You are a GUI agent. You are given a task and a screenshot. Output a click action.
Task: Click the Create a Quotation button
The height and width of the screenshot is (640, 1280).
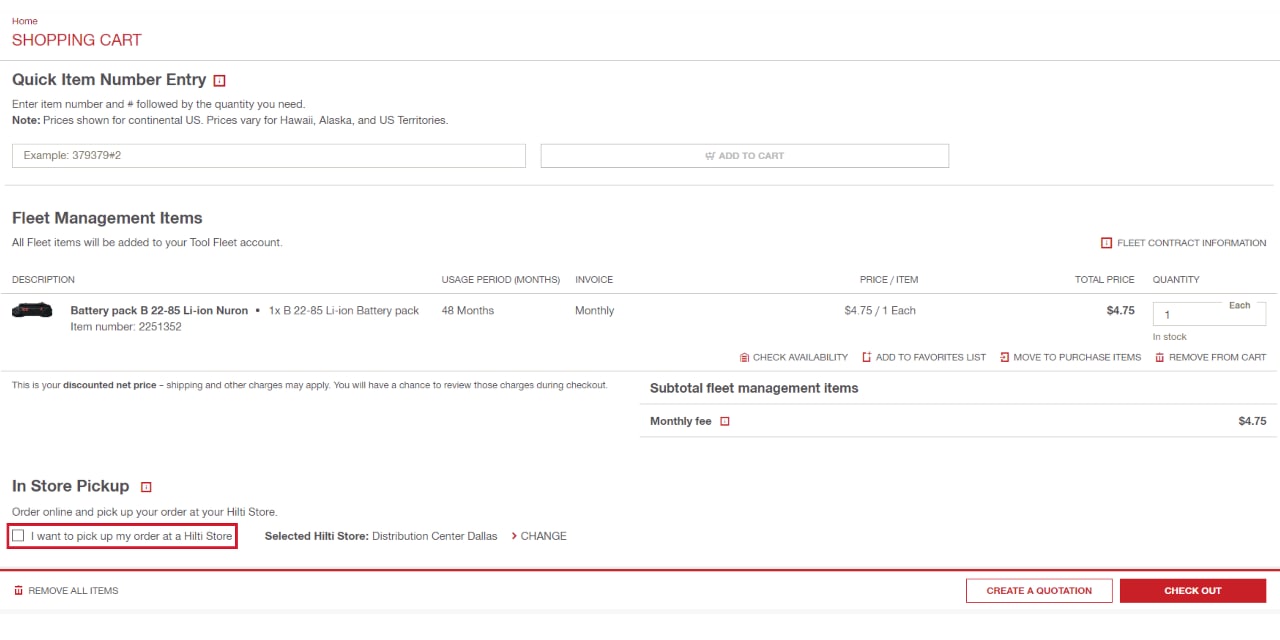(1038, 590)
